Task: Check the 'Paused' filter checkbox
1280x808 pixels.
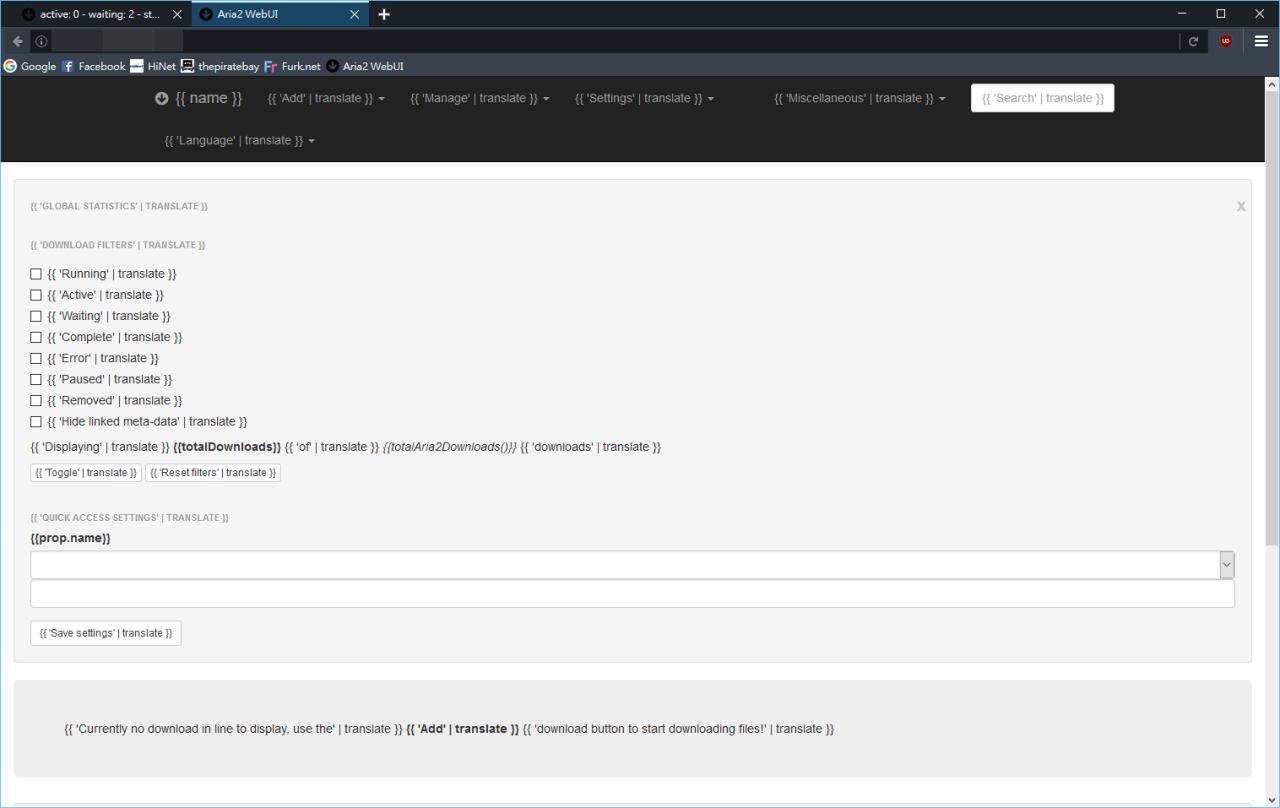Action: [x=36, y=379]
